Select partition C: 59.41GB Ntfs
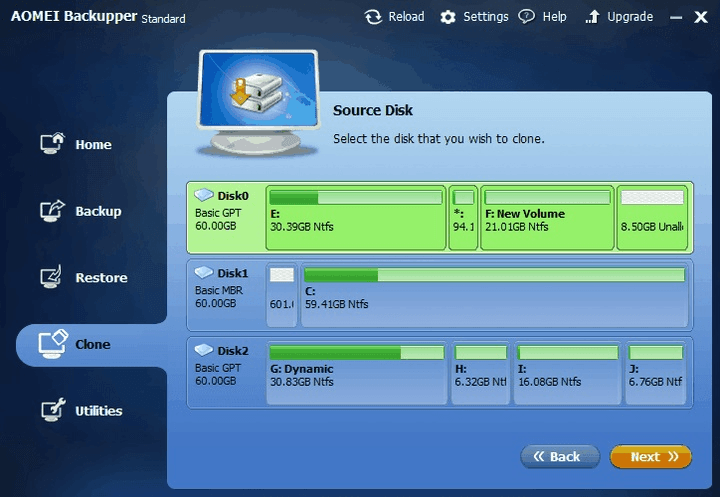This screenshot has height=497, width=720. (x=494, y=295)
